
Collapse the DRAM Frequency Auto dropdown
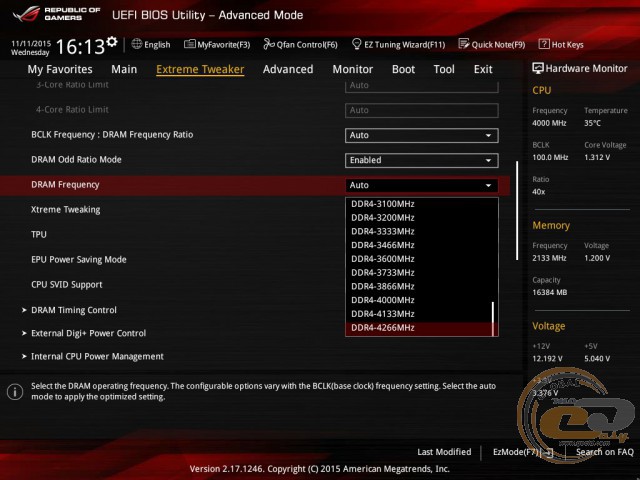(x=422, y=185)
